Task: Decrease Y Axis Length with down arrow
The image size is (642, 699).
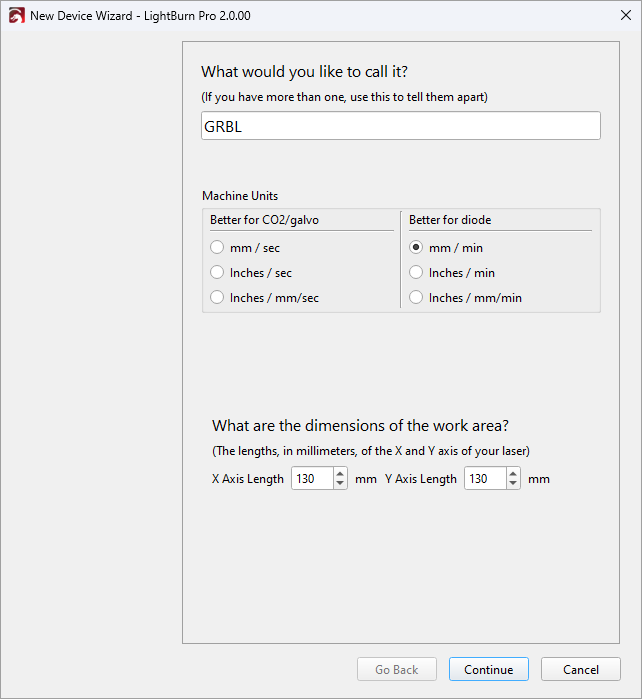Action: point(513,484)
